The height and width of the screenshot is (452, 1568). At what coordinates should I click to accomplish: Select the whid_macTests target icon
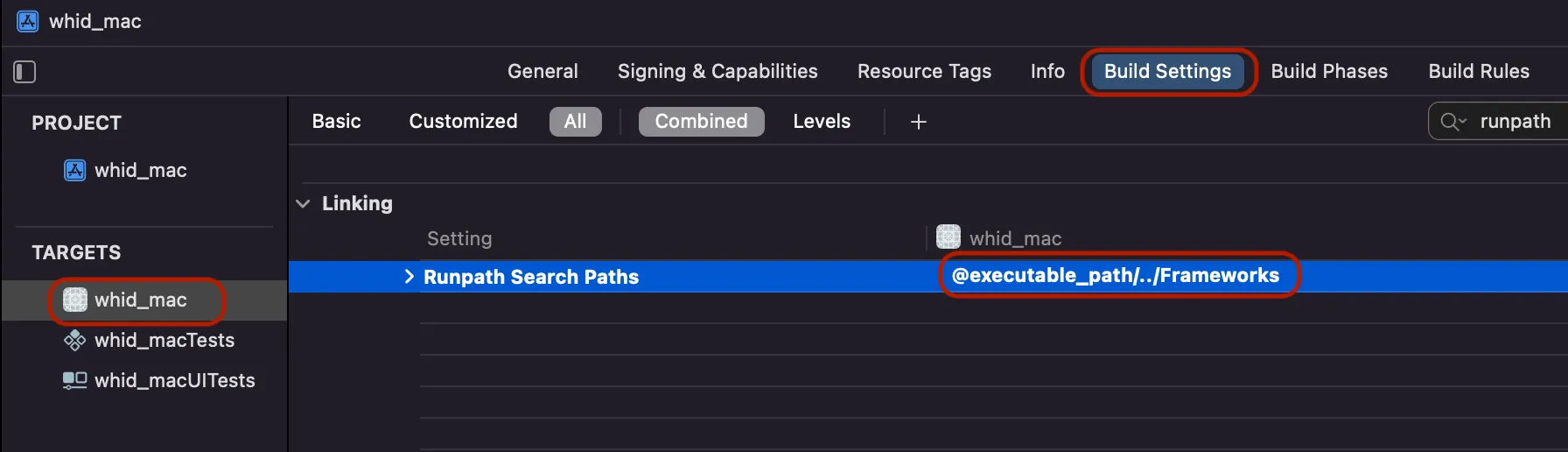[75, 340]
